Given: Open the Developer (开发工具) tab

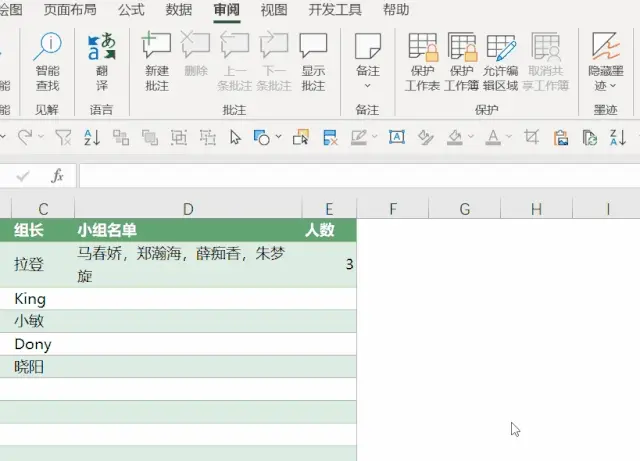Looking at the screenshot, I should (x=335, y=9).
